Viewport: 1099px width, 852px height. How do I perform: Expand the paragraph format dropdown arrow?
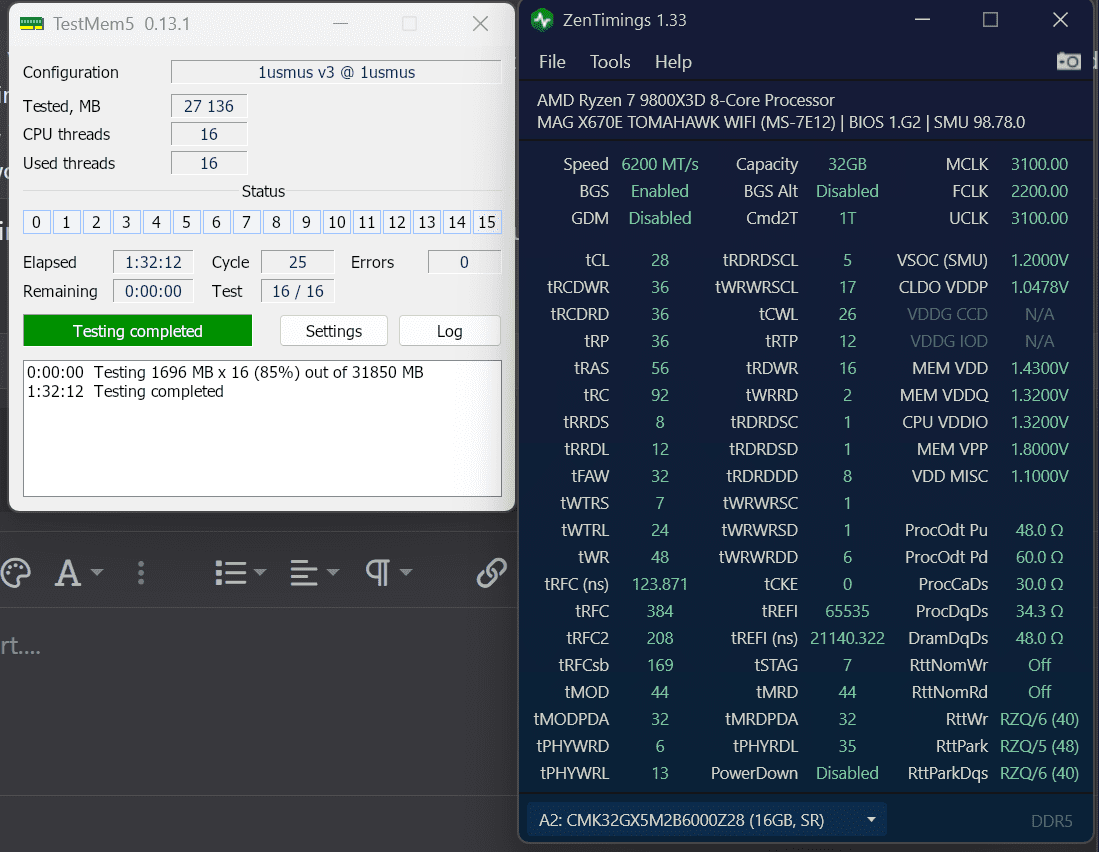pyautogui.click(x=406, y=572)
